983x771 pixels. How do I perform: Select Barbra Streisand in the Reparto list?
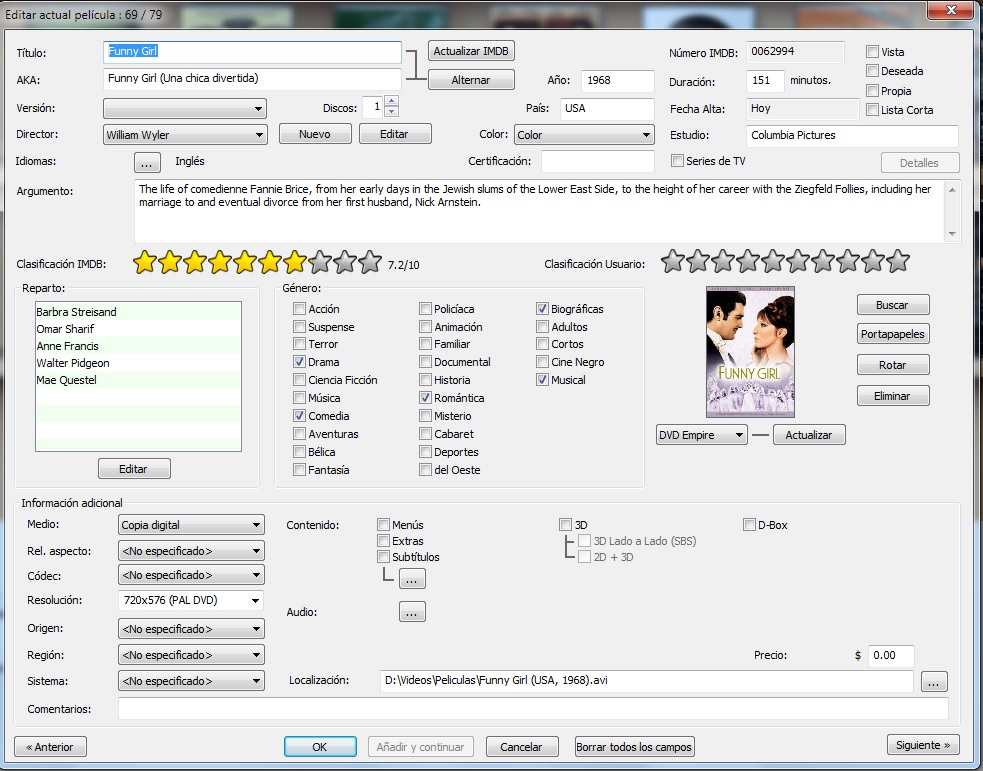click(76, 312)
